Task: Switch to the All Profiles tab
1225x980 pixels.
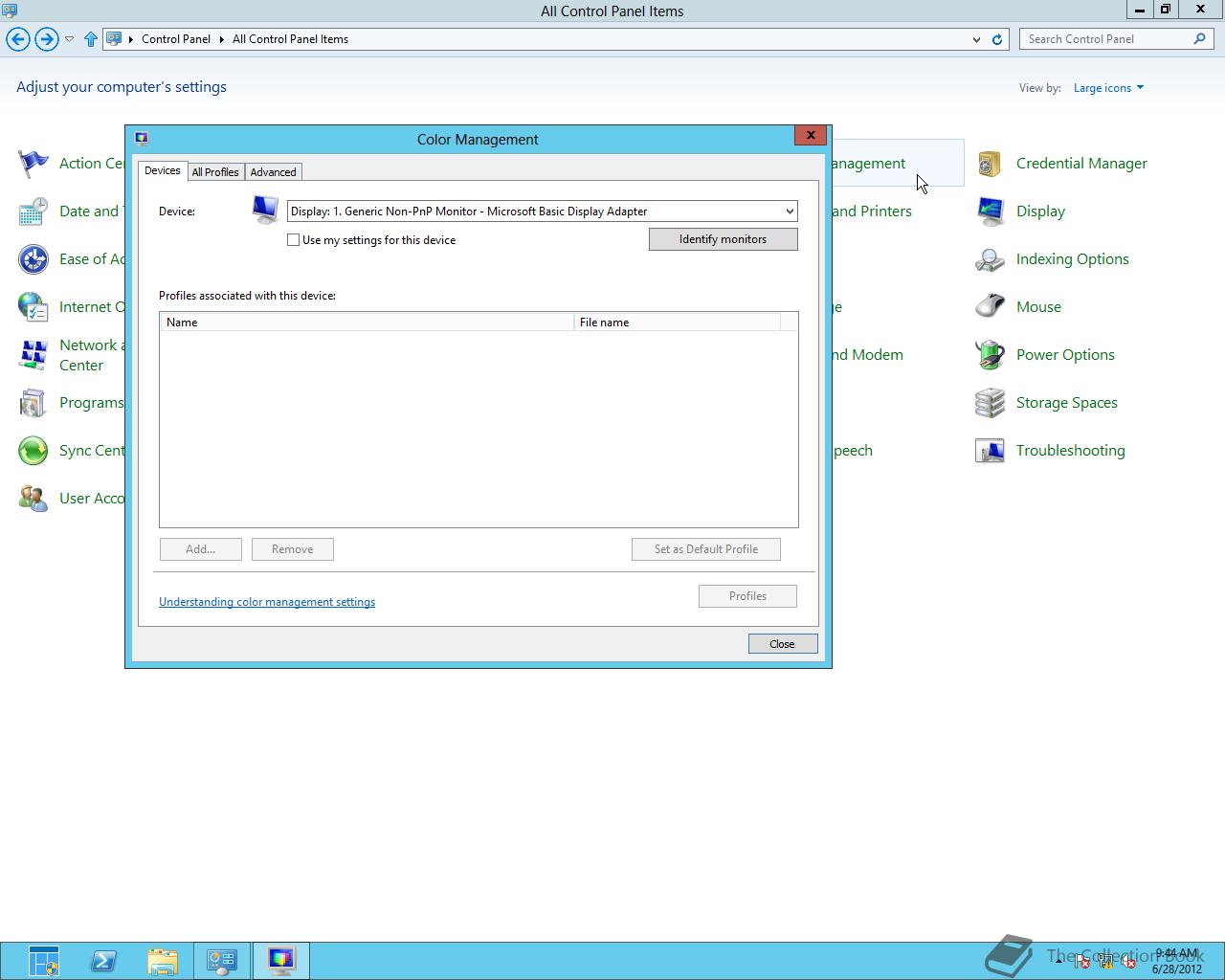Action: (215, 172)
